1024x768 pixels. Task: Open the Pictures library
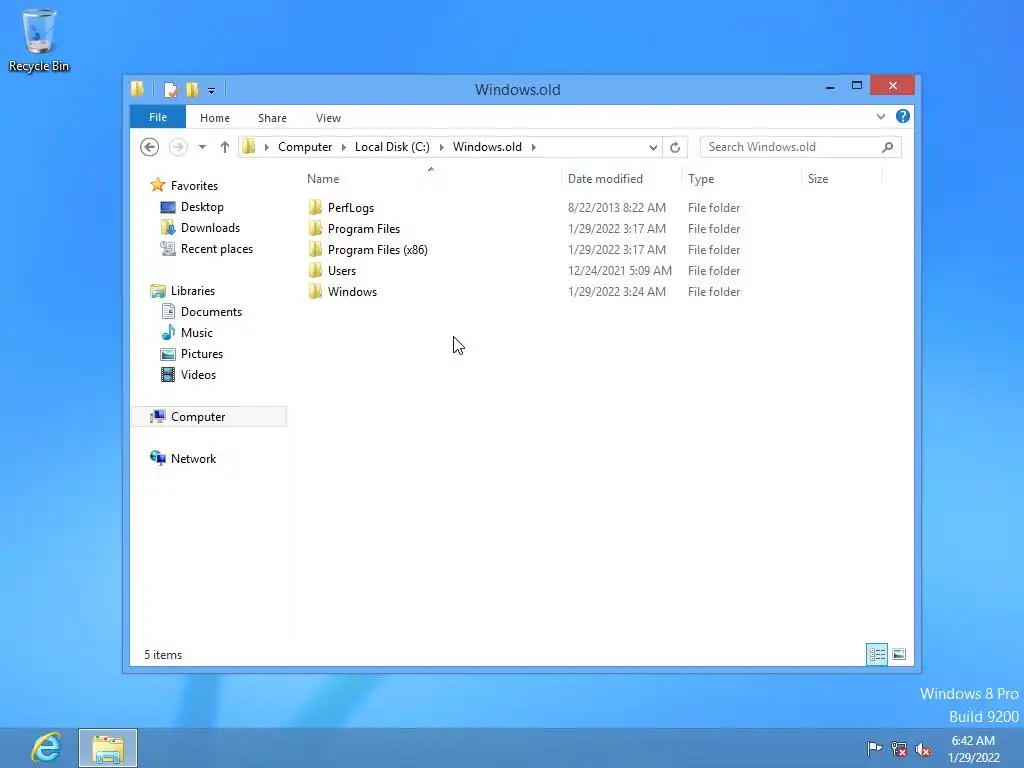[x=202, y=353]
